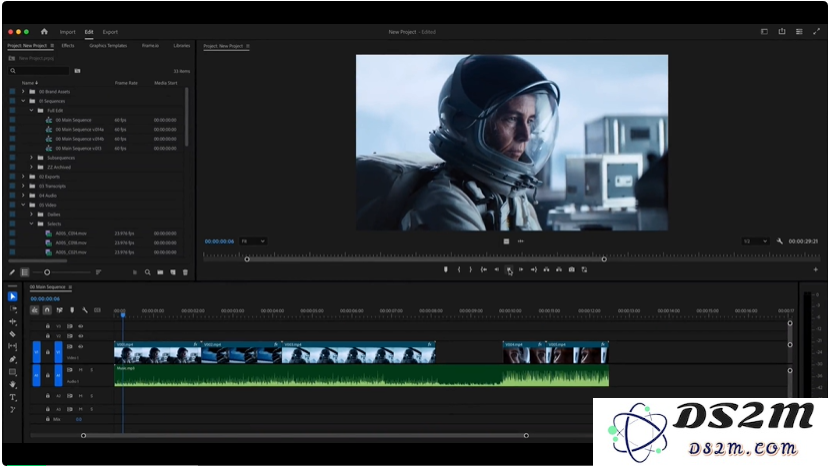Click the Find magnifier in project panel footer
The height and width of the screenshot is (466, 831).
(148, 272)
